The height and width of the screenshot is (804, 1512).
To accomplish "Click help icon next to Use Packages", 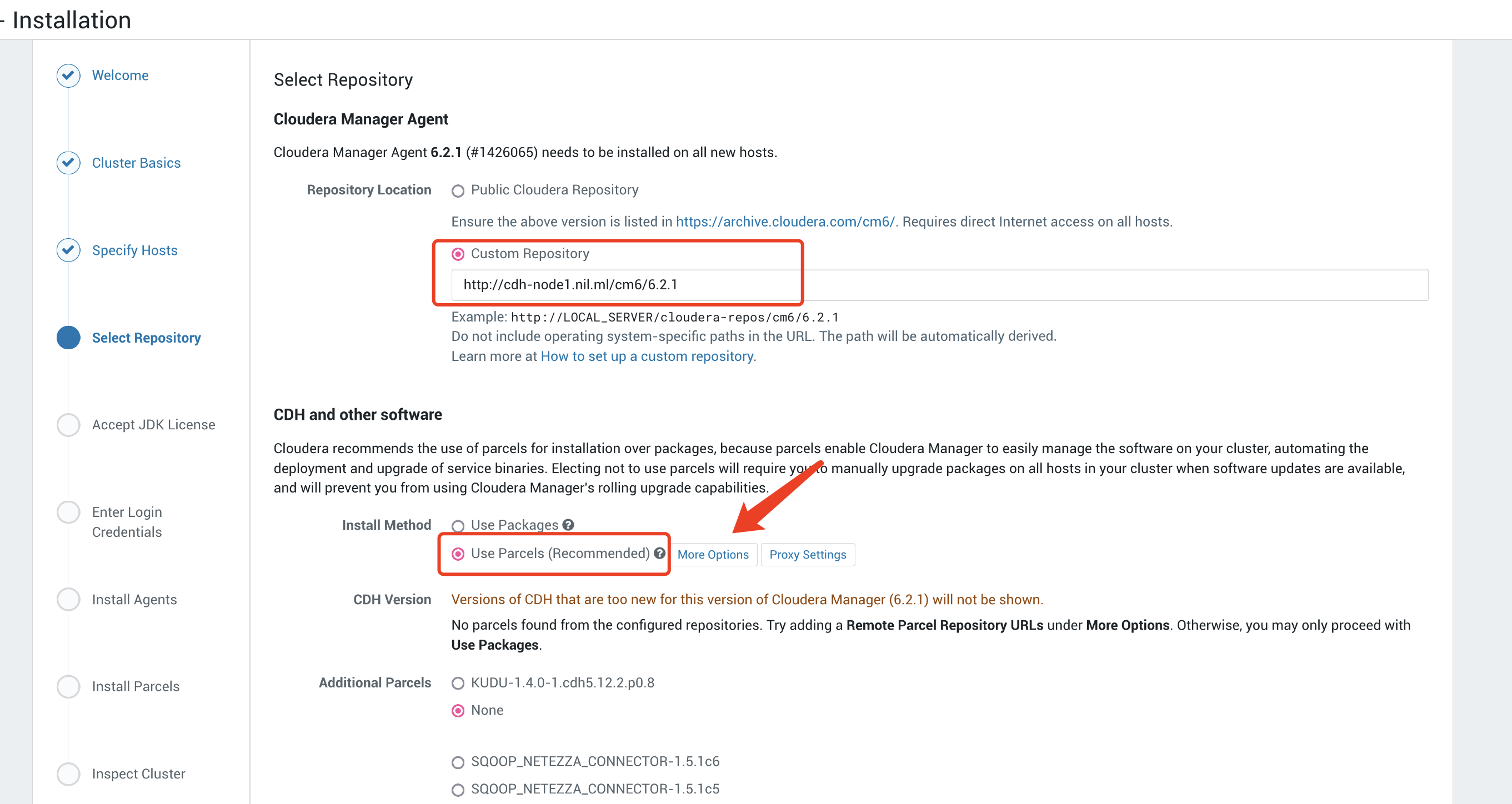I will [568, 525].
